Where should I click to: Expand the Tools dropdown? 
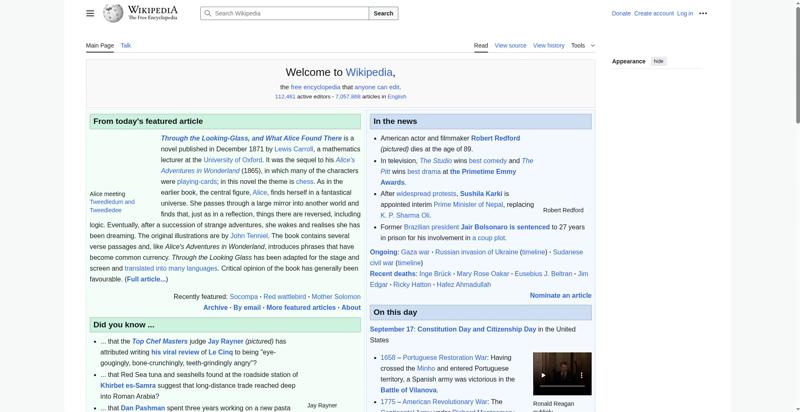583,45
